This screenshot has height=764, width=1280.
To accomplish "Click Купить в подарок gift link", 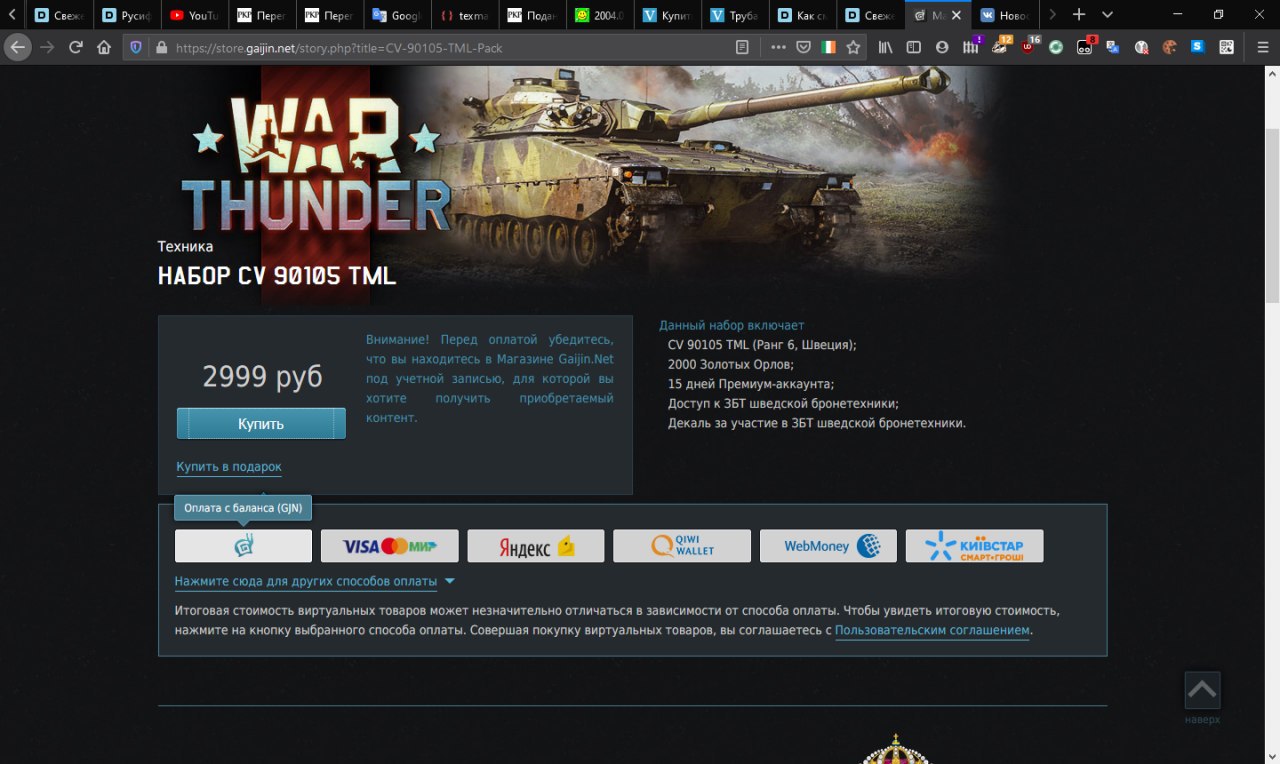I will coord(229,467).
